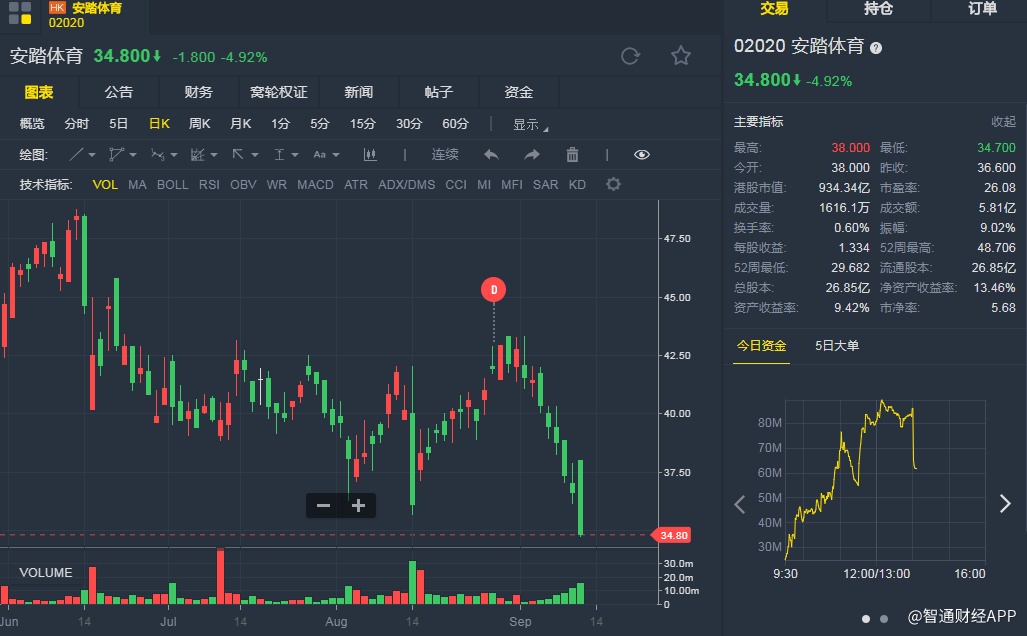
Task: Open the 帖子 posts tab
Action: 439,92
